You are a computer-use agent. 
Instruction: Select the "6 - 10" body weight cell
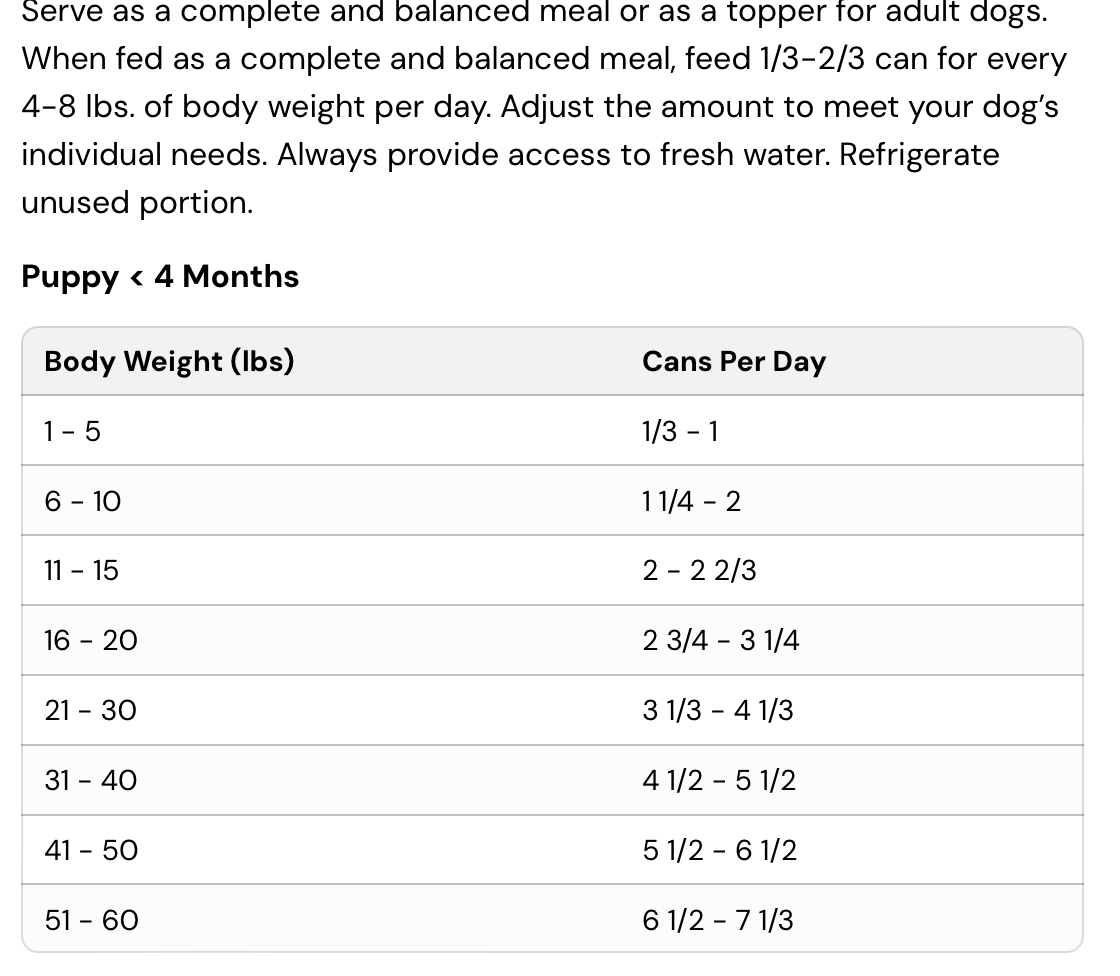[82, 501]
